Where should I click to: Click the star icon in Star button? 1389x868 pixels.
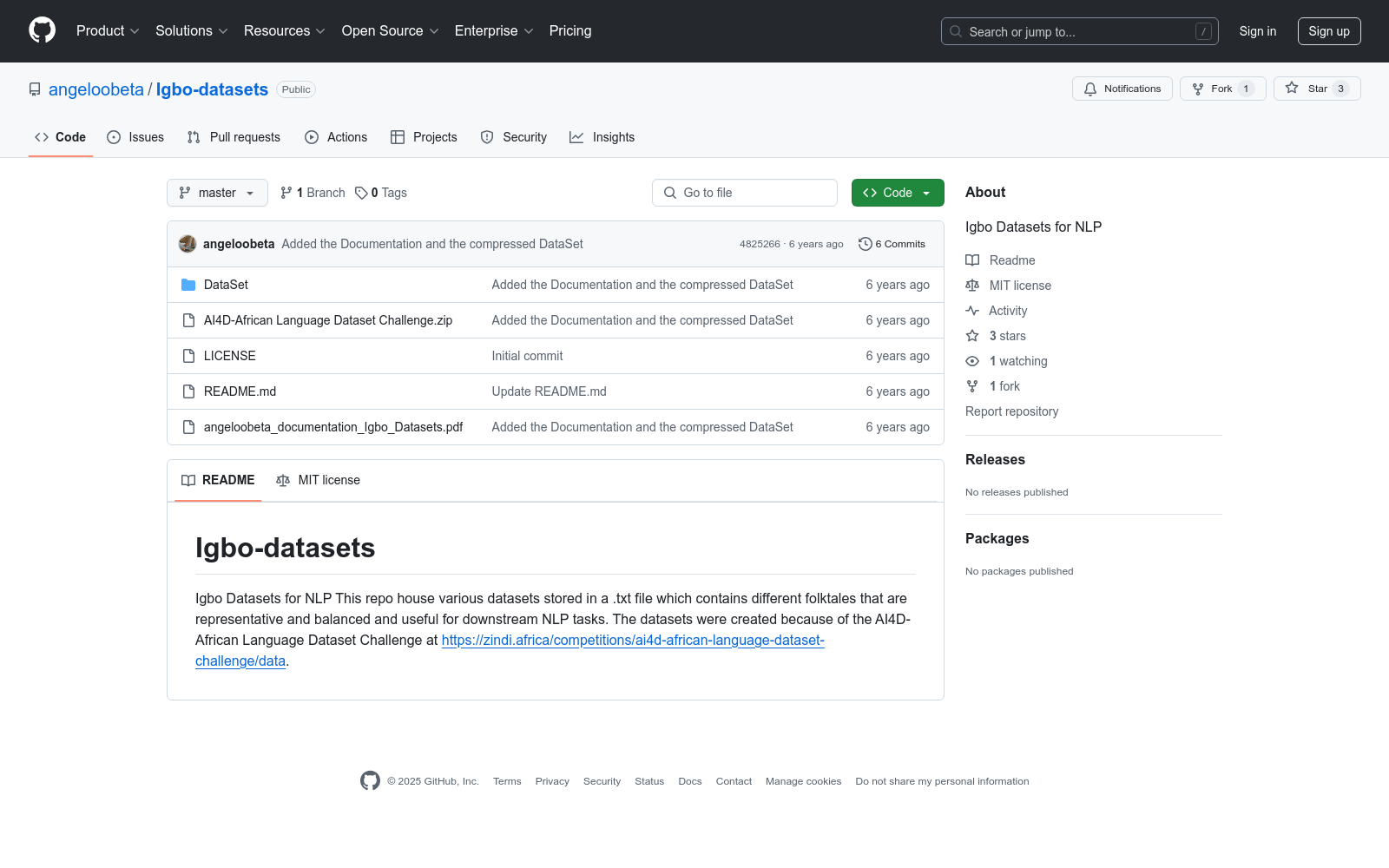point(1292,89)
